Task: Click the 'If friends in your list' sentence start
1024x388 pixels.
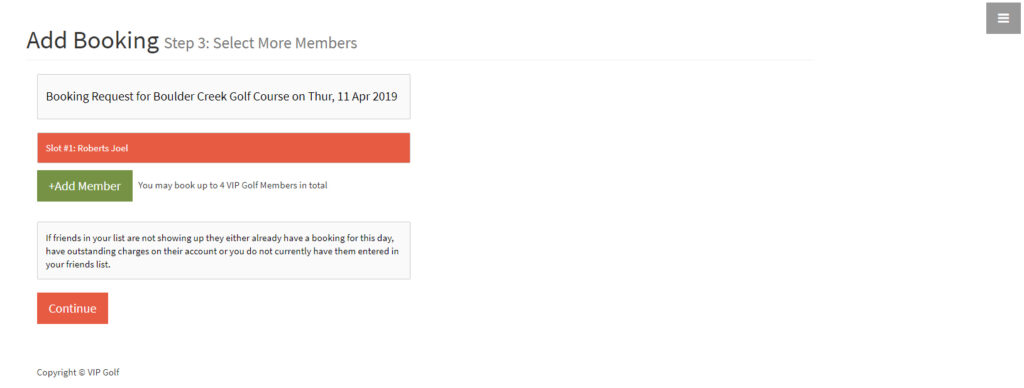Action: click(85, 237)
